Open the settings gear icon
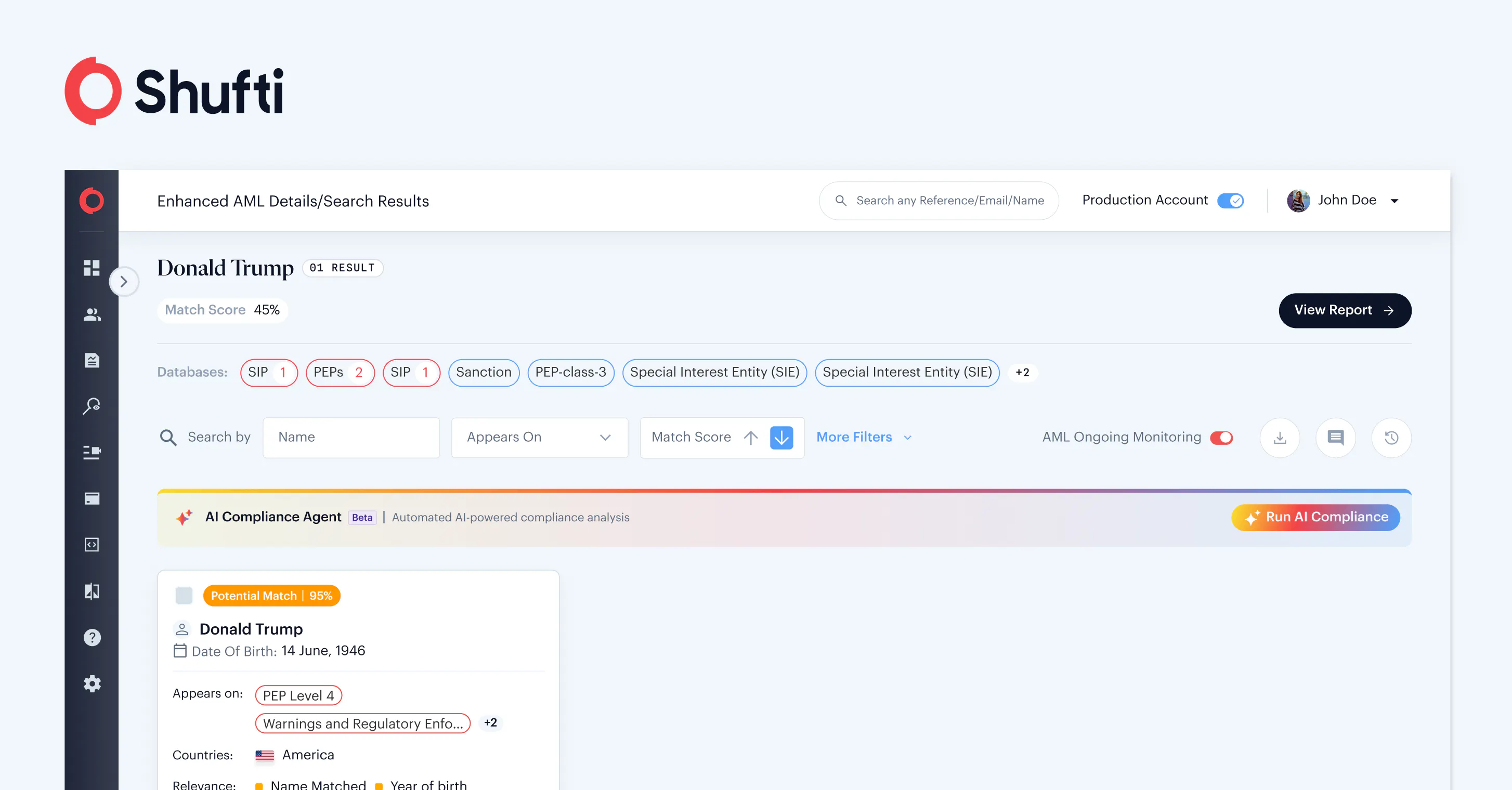 [92, 684]
